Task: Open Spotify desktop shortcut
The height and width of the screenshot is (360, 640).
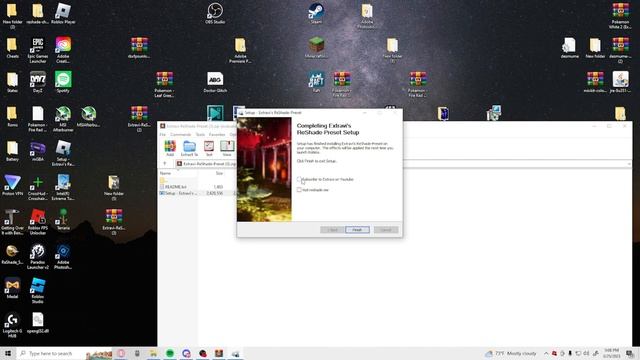Action: (63, 82)
